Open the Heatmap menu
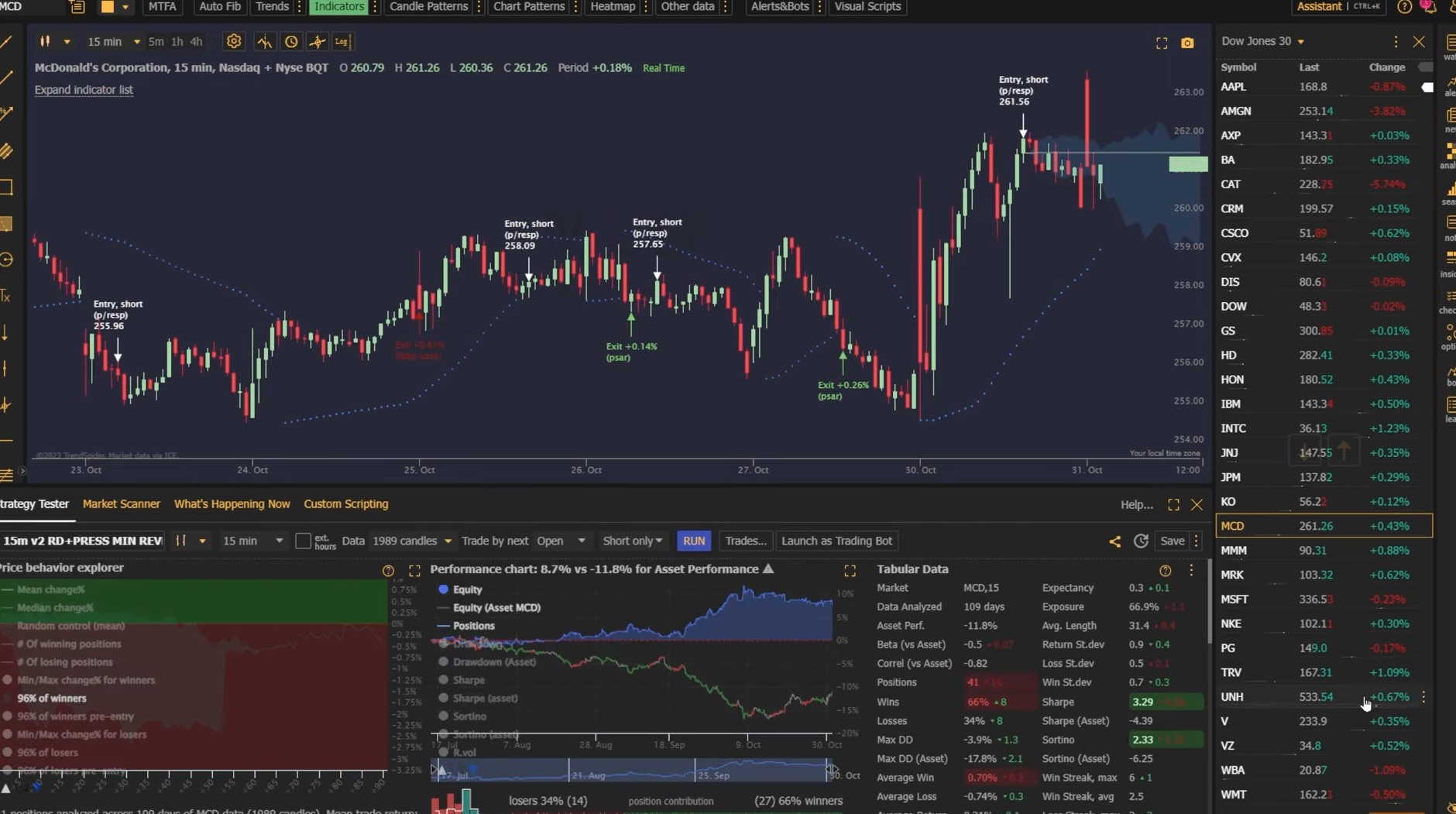 tap(613, 7)
